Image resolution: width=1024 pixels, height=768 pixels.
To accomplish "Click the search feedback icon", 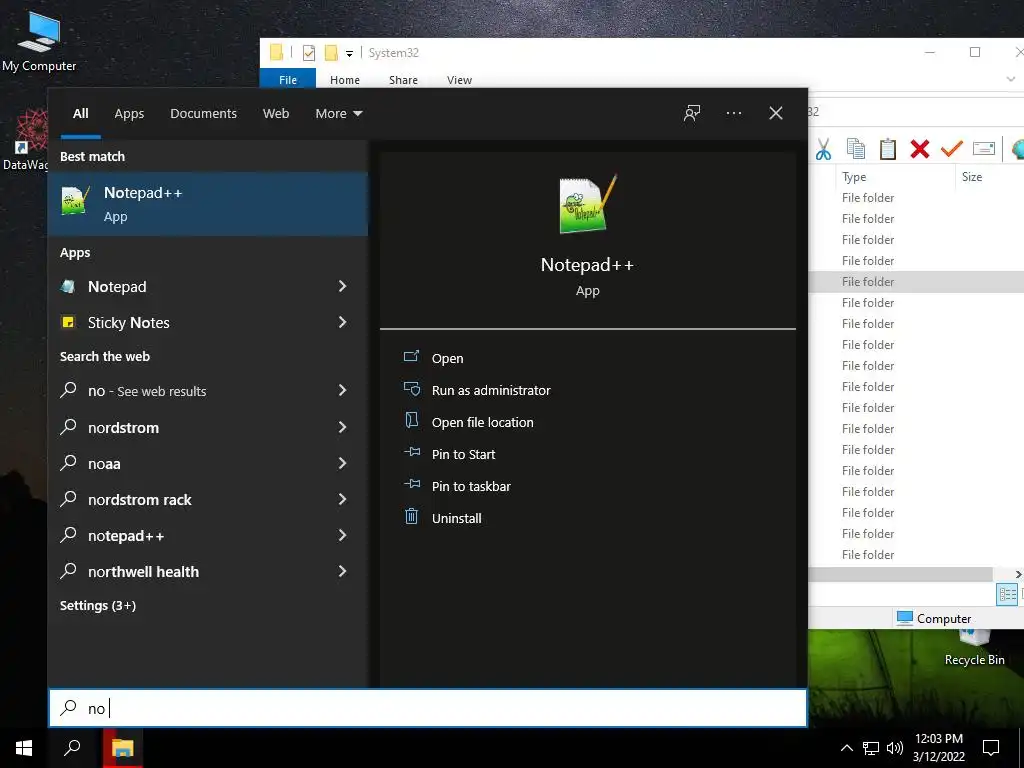I will pyautogui.click(x=692, y=113).
